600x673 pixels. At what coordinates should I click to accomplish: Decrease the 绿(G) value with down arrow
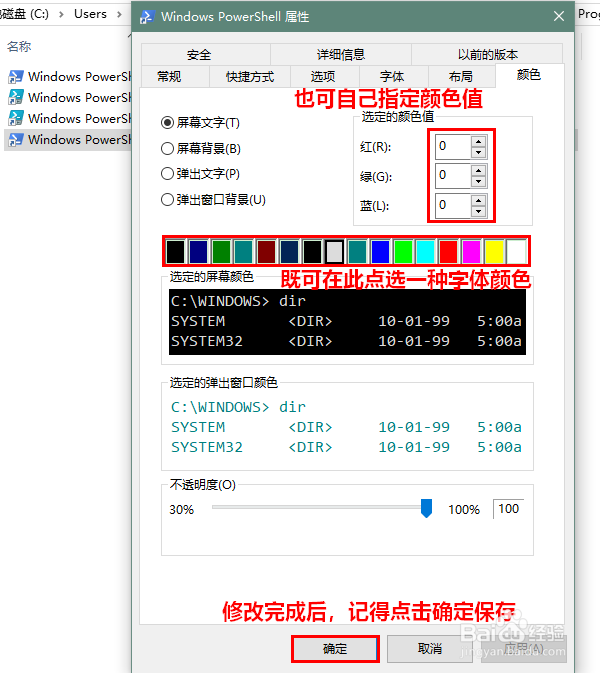(x=478, y=182)
